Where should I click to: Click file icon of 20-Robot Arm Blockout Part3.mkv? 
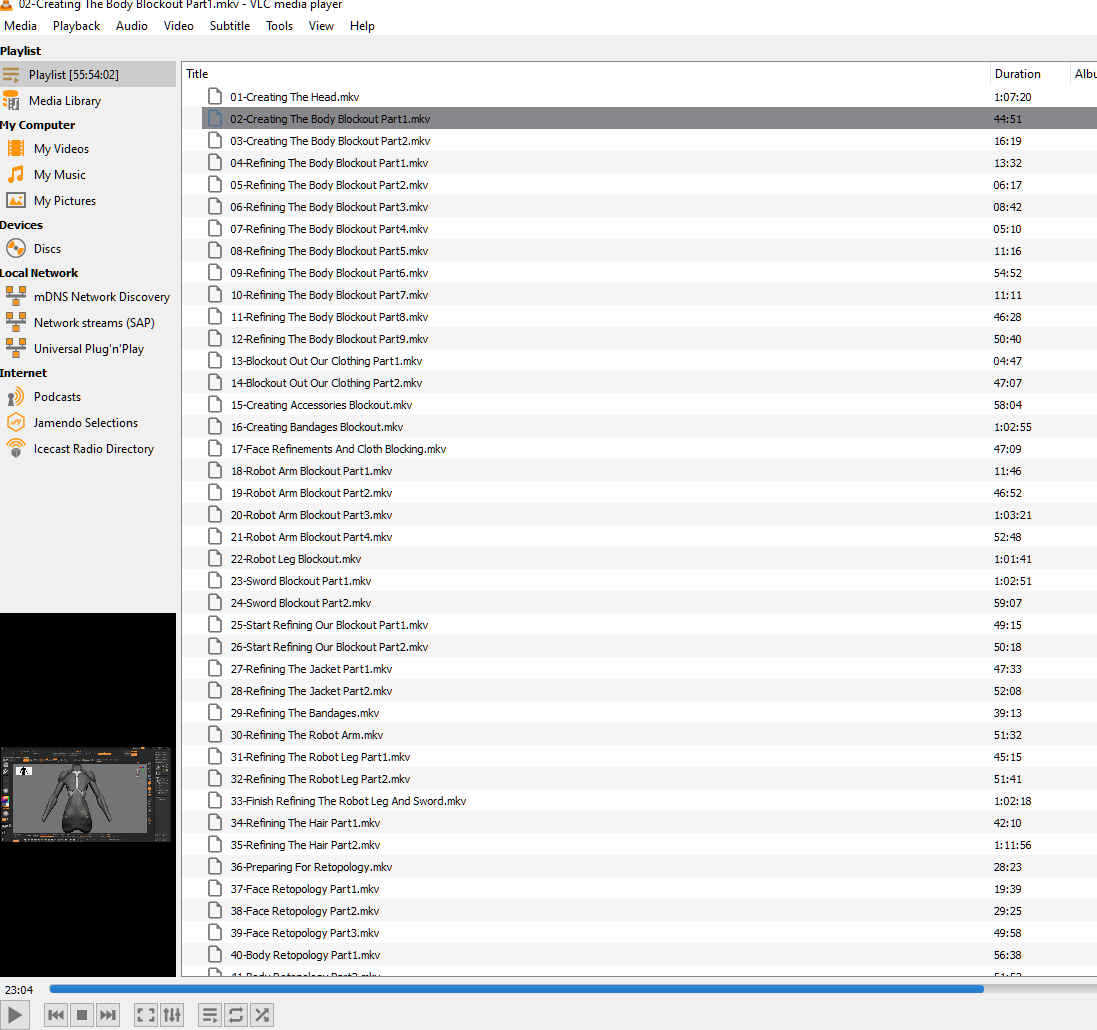coord(215,514)
